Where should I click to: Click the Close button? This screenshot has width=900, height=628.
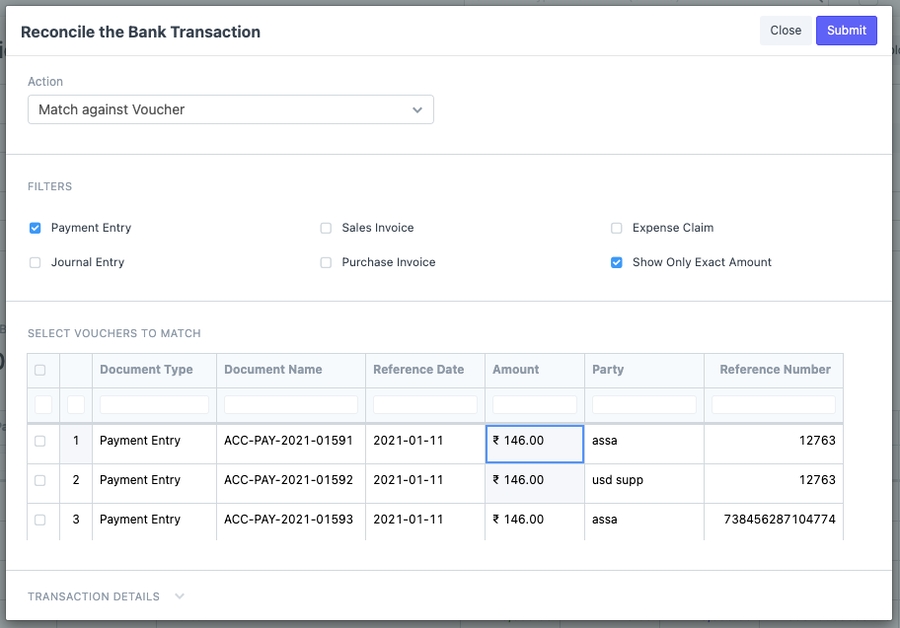(x=786, y=30)
